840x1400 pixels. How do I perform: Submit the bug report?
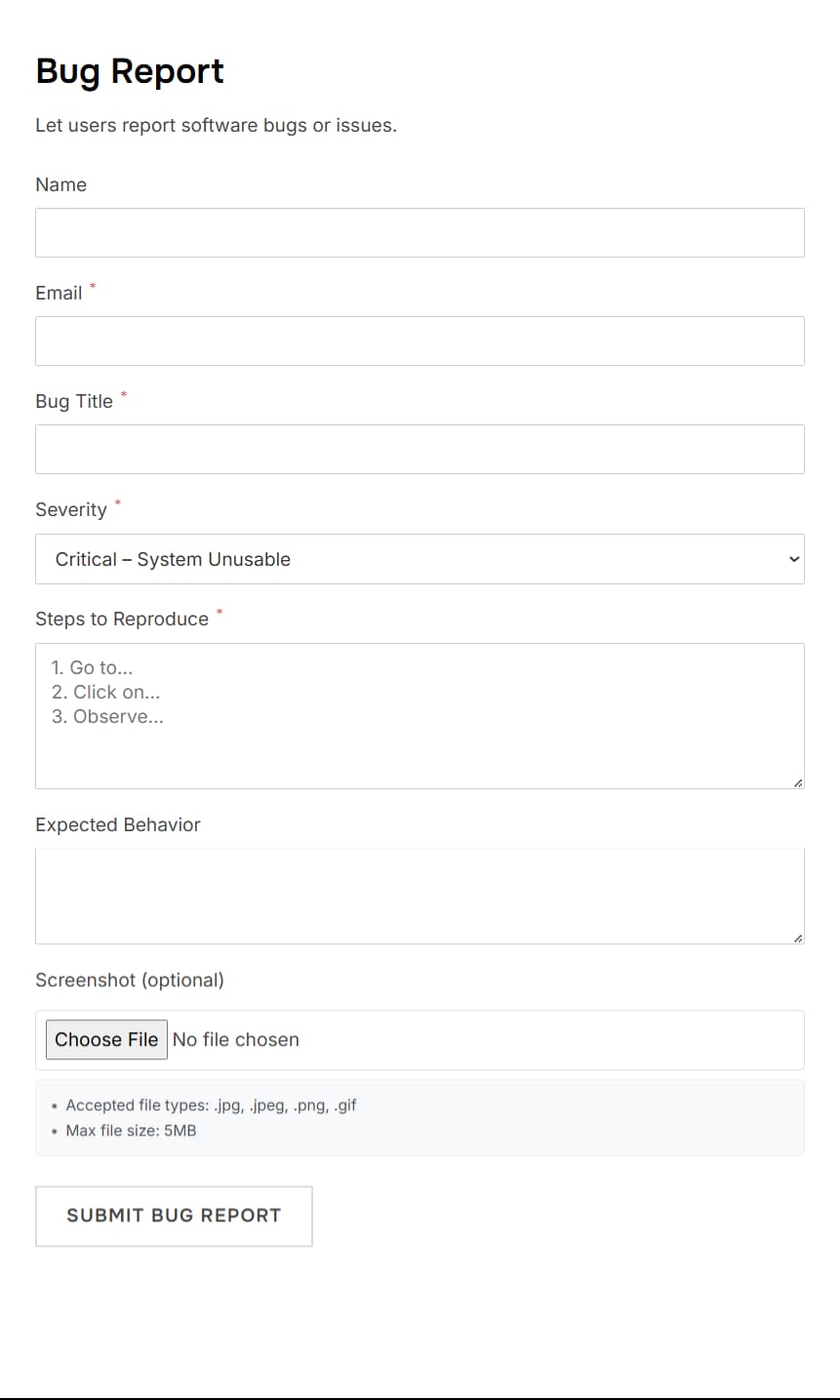point(174,1216)
